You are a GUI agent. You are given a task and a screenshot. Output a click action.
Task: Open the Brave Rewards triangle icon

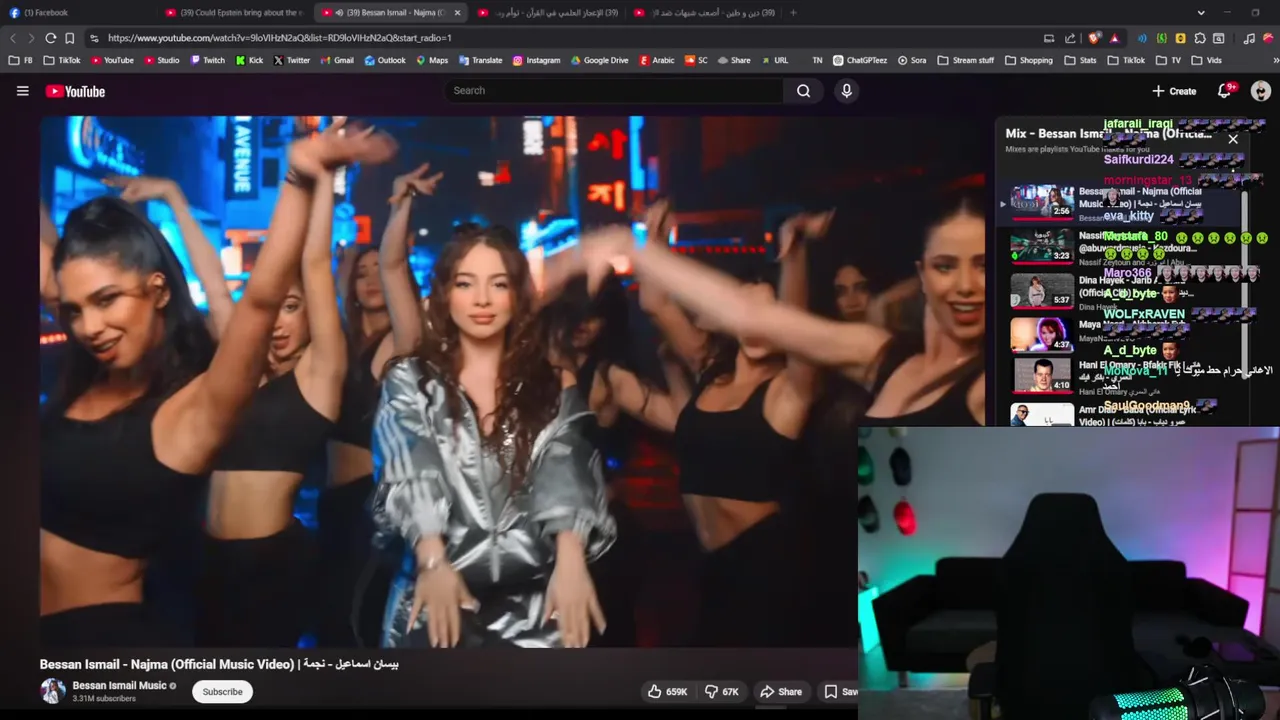coord(1113,38)
